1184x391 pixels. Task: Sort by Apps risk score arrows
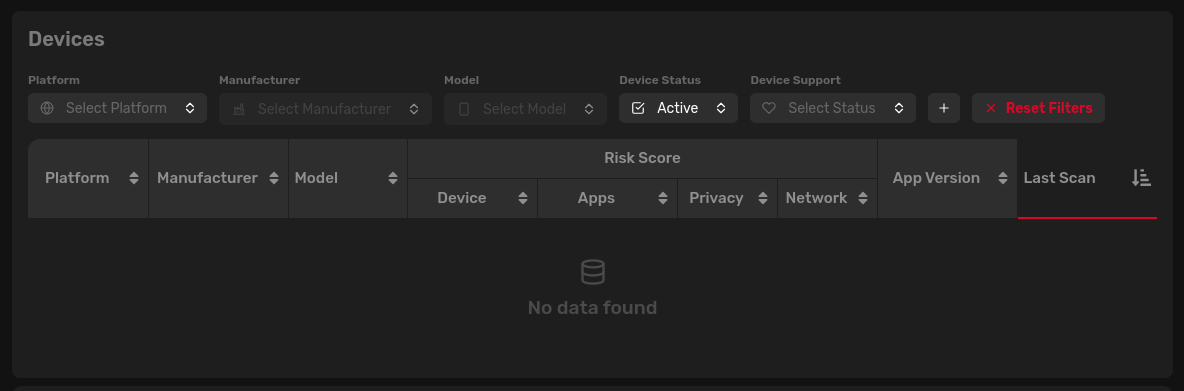[x=663, y=198]
